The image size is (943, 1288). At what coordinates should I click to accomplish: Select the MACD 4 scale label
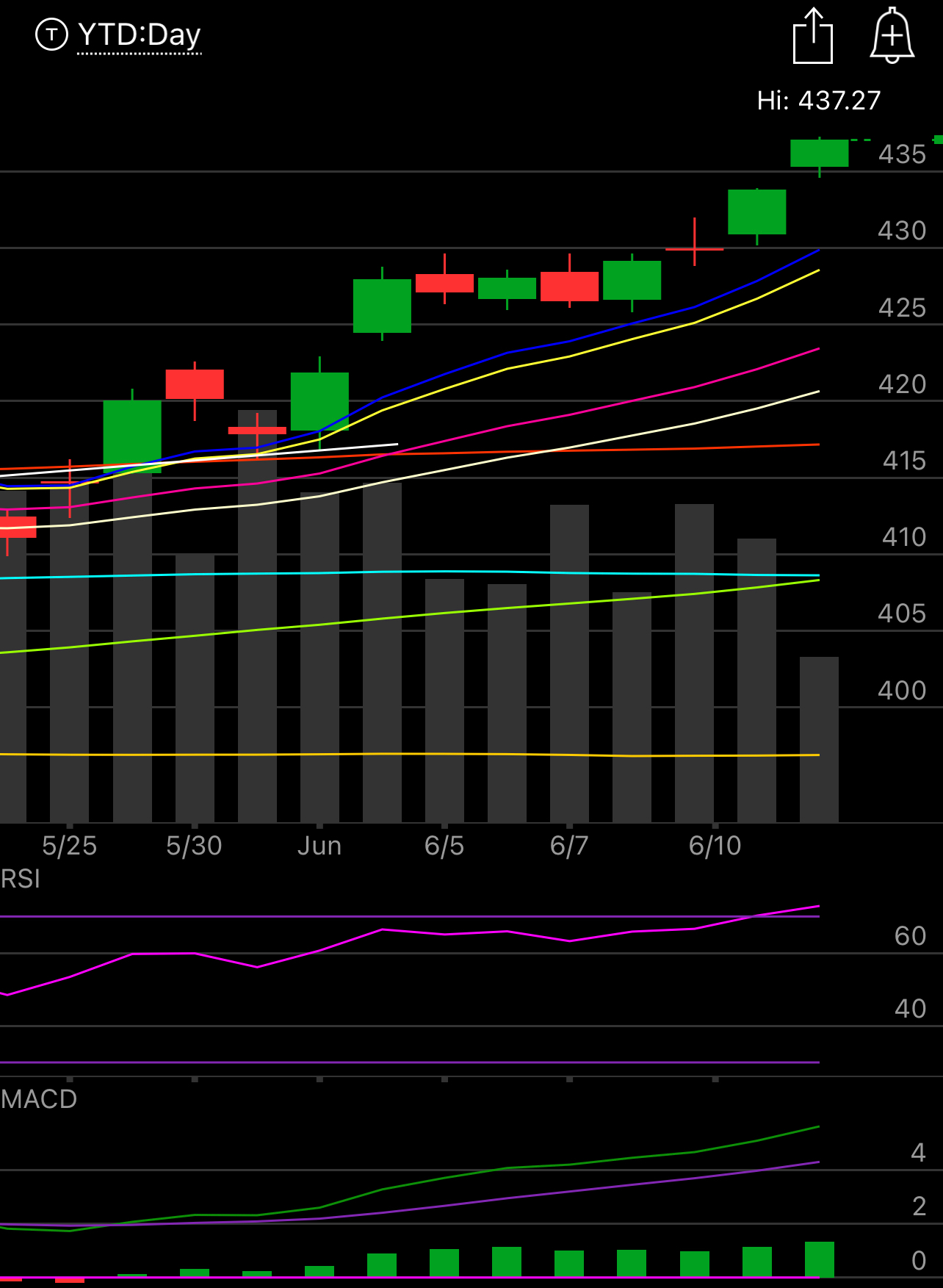tap(918, 1153)
